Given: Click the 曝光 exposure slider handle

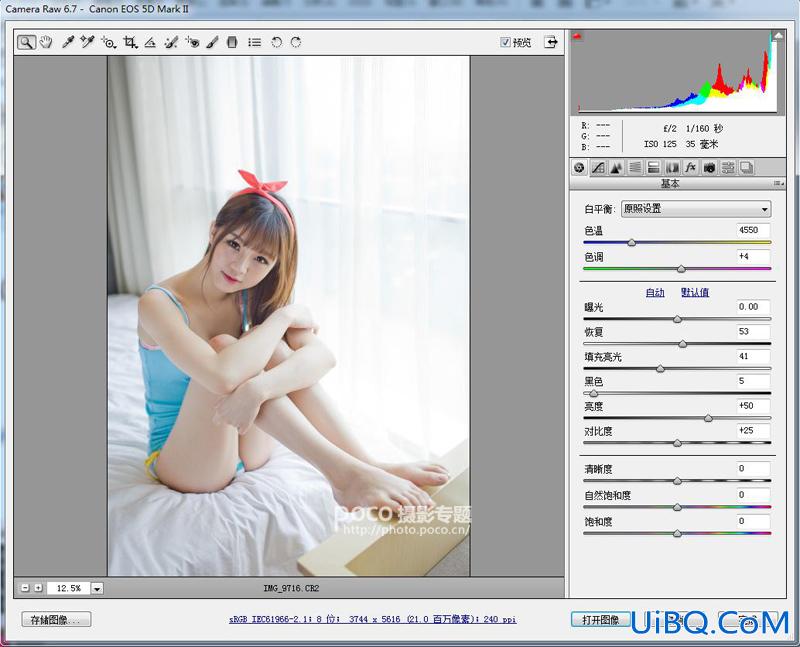Looking at the screenshot, I should [678, 319].
